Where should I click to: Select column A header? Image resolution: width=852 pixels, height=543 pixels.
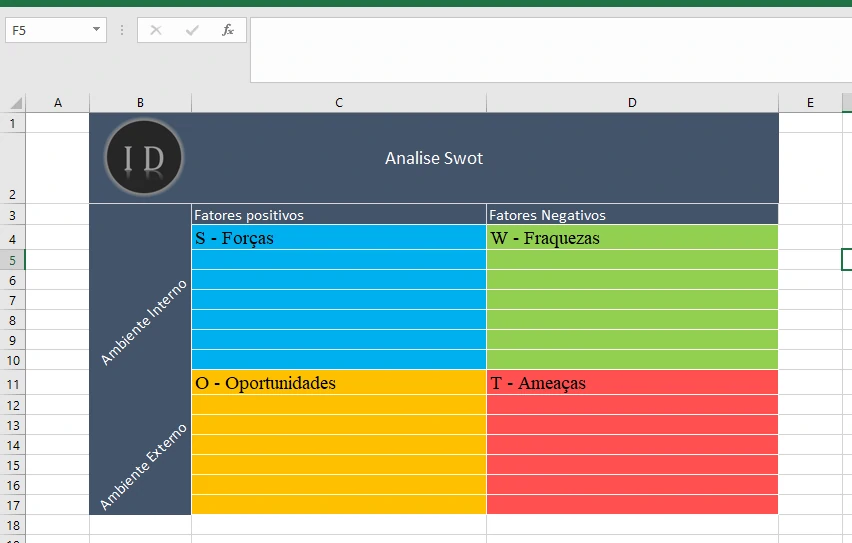(58, 103)
